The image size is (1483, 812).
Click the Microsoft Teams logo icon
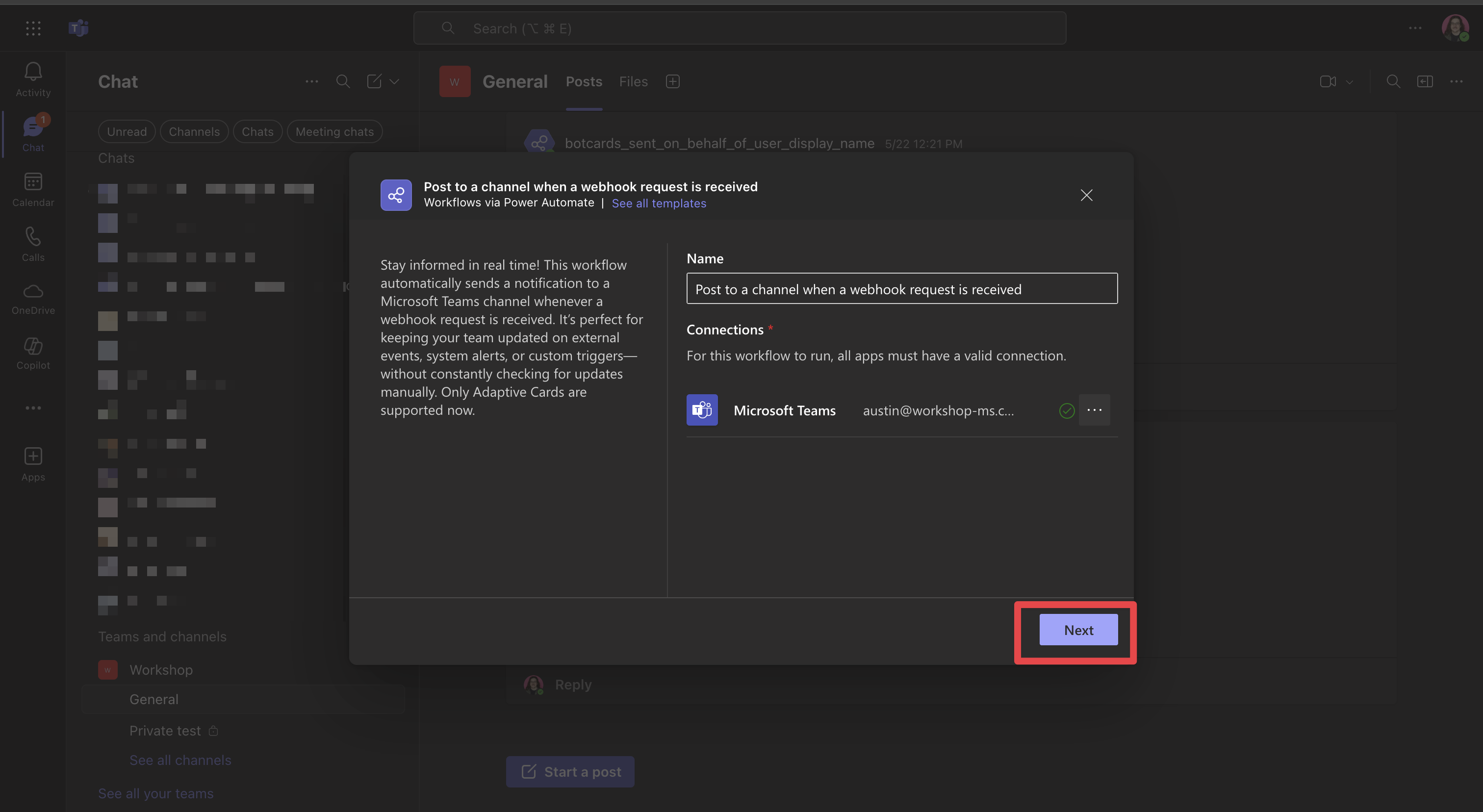(x=78, y=27)
